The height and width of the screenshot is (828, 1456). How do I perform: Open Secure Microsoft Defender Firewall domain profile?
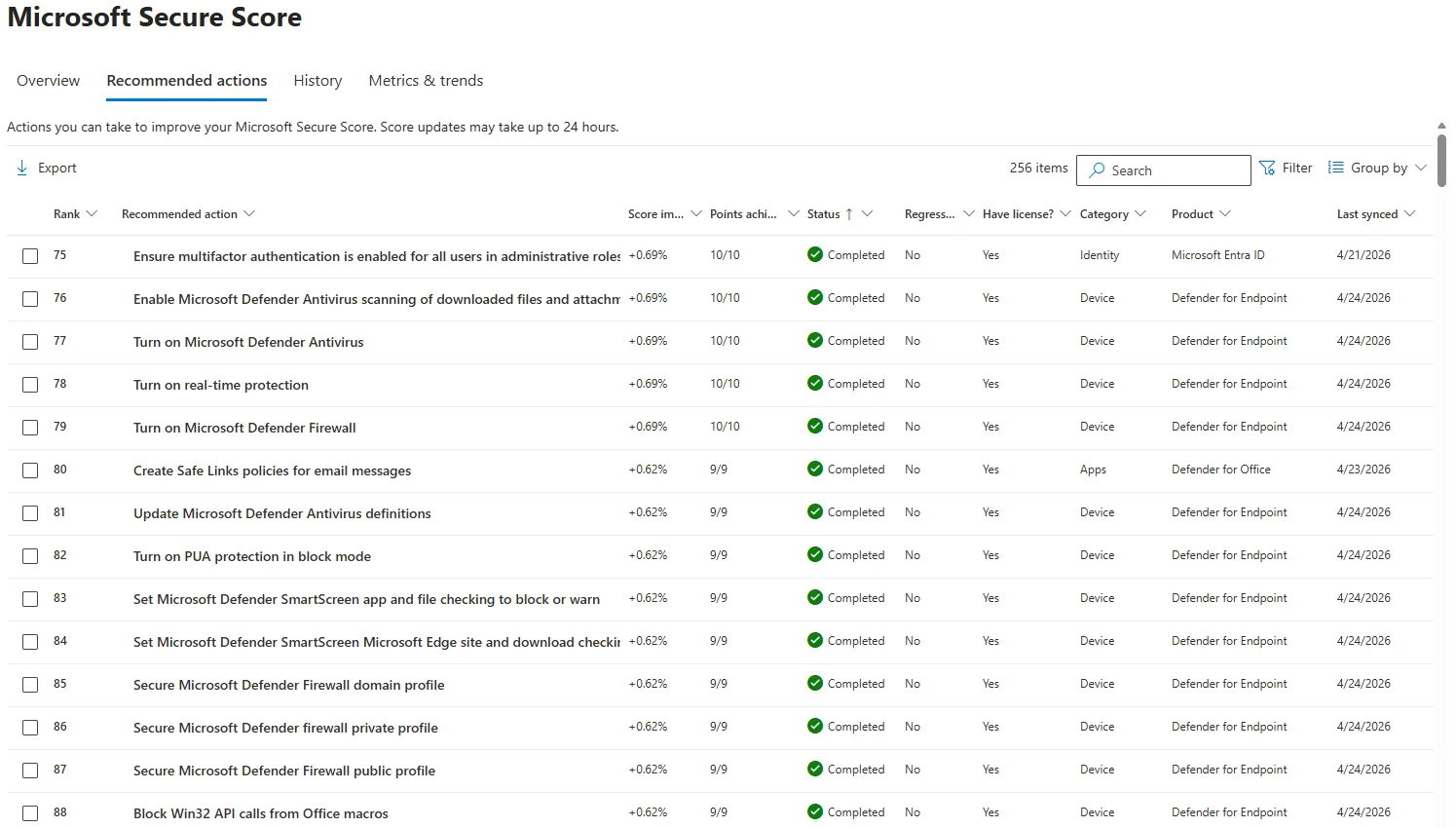(x=289, y=685)
